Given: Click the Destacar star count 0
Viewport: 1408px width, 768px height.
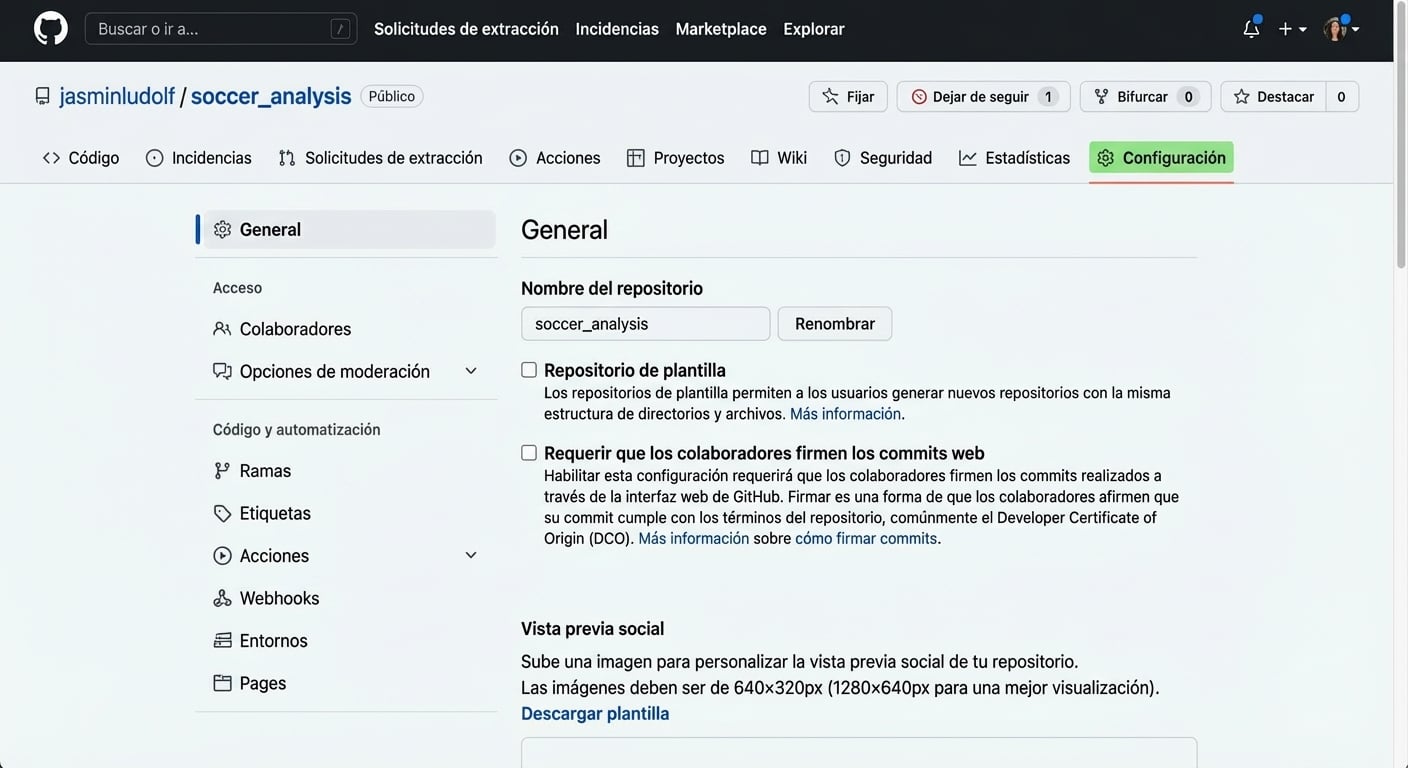Looking at the screenshot, I should [1341, 97].
